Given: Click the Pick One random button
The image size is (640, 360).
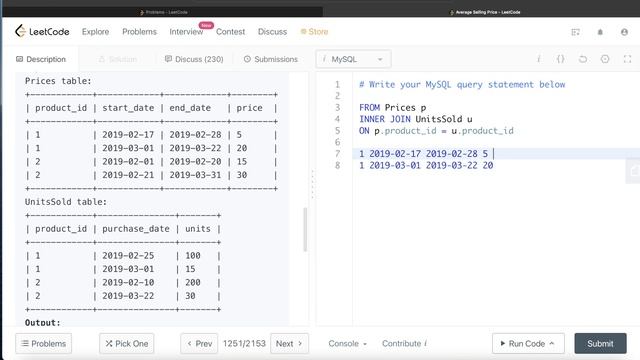Looking at the screenshot, I should point(127,344).
